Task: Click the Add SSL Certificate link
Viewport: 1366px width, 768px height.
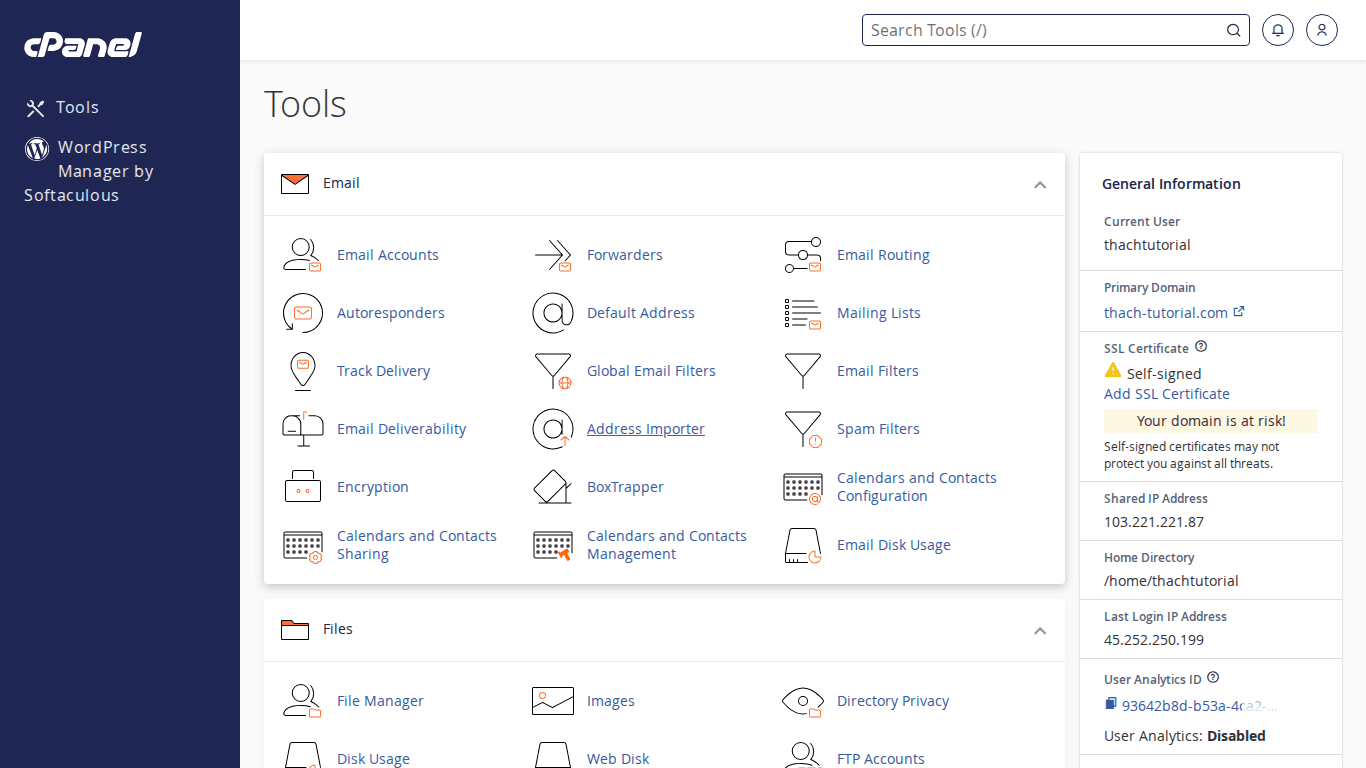Action: [x=1166, y=394]
